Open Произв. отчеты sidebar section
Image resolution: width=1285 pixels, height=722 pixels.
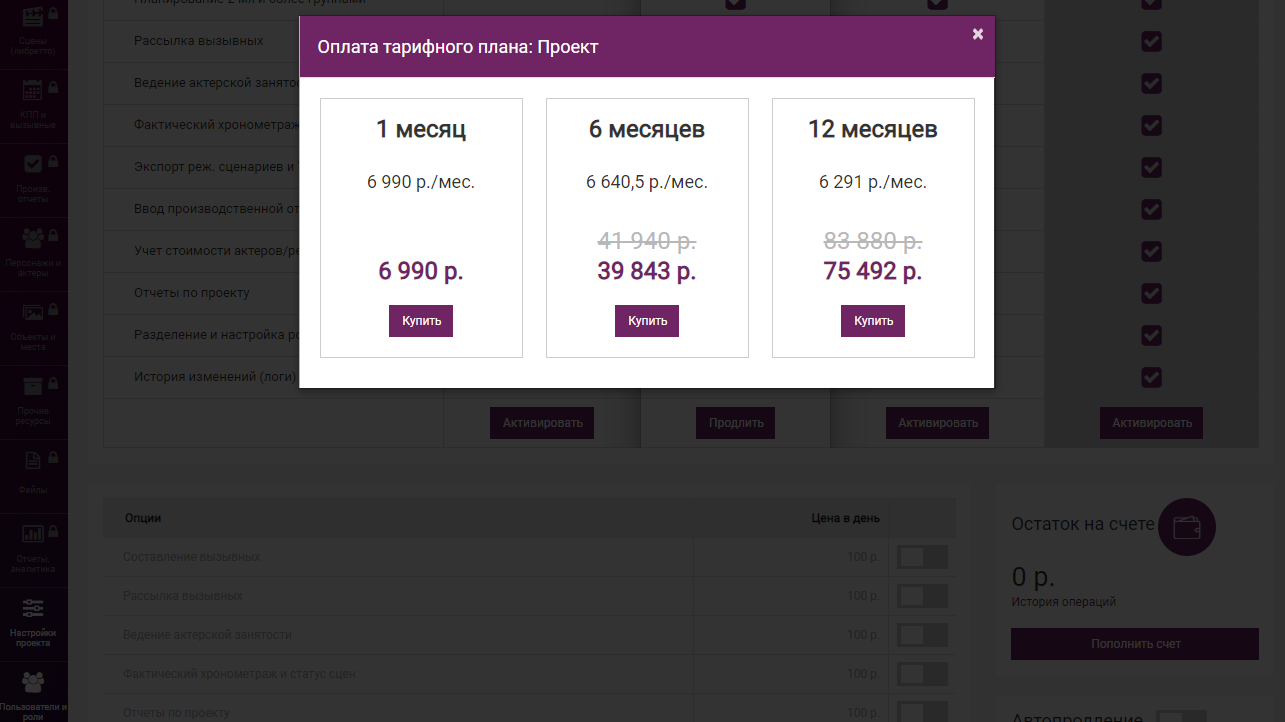(34, 179)
